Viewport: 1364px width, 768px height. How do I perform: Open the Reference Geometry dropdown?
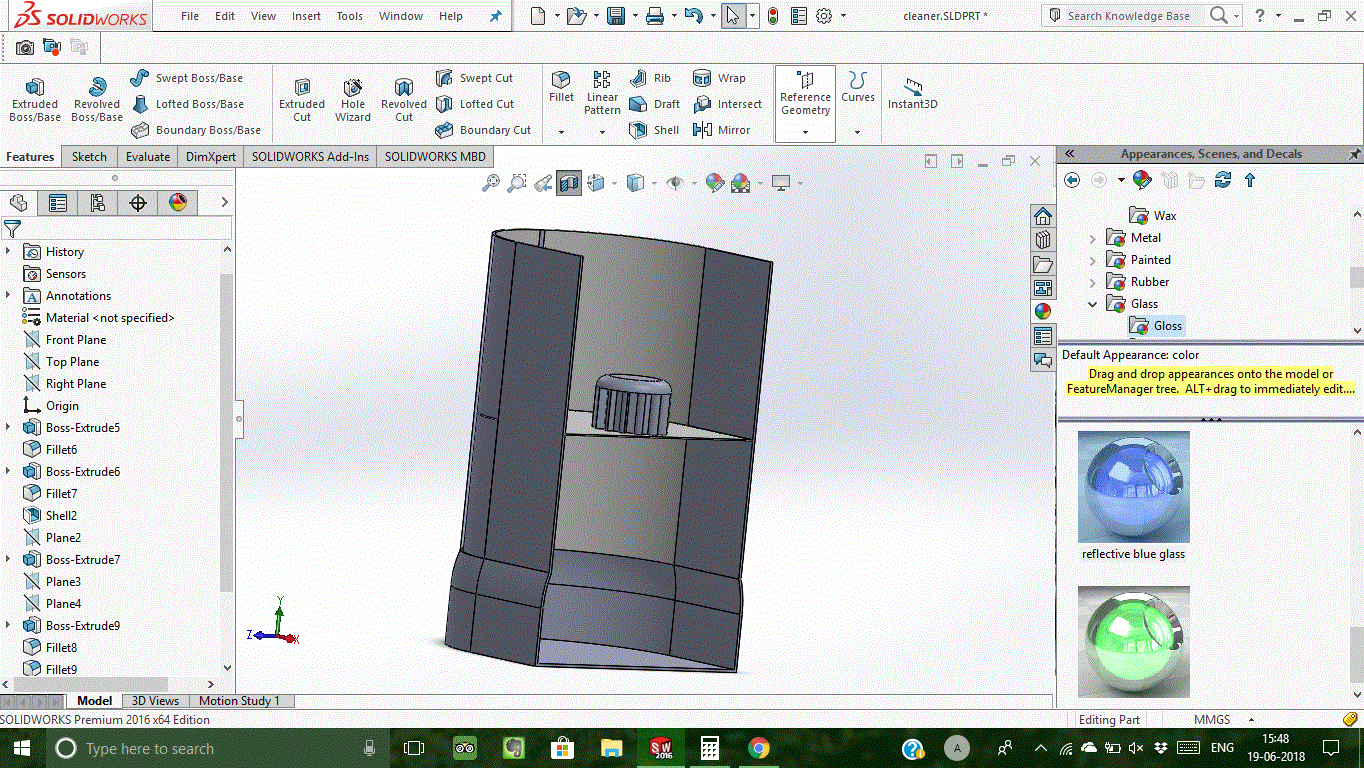(805, 132)
